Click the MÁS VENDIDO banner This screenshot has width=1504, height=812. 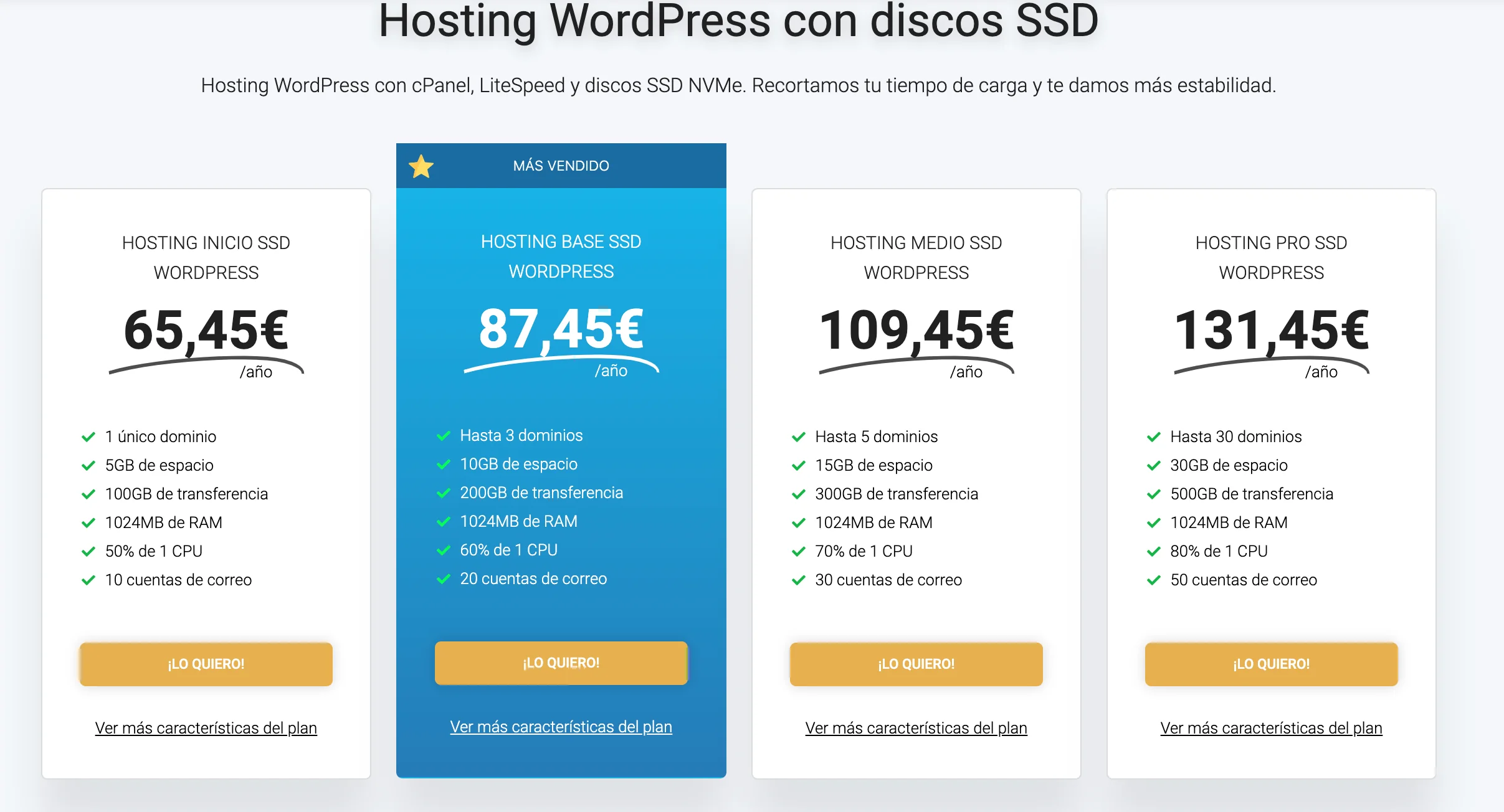coord(561,166)
